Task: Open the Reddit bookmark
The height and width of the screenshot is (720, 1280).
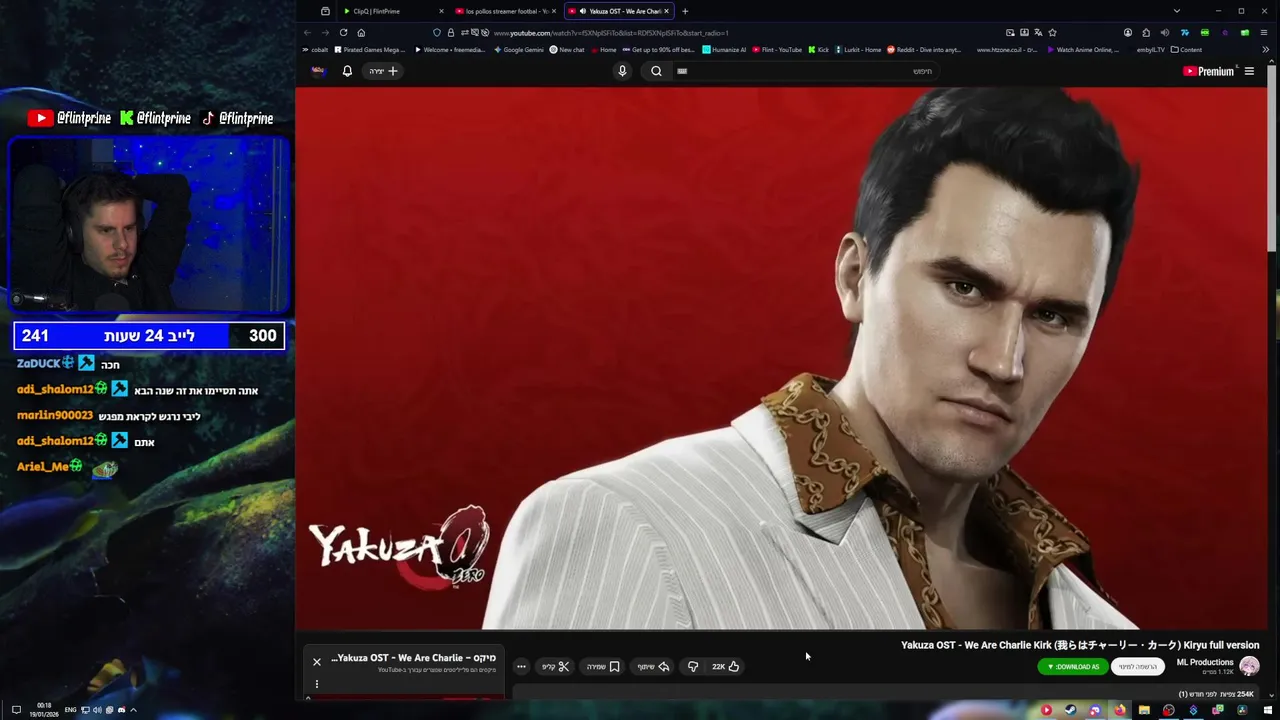Action: coord(924,49)
